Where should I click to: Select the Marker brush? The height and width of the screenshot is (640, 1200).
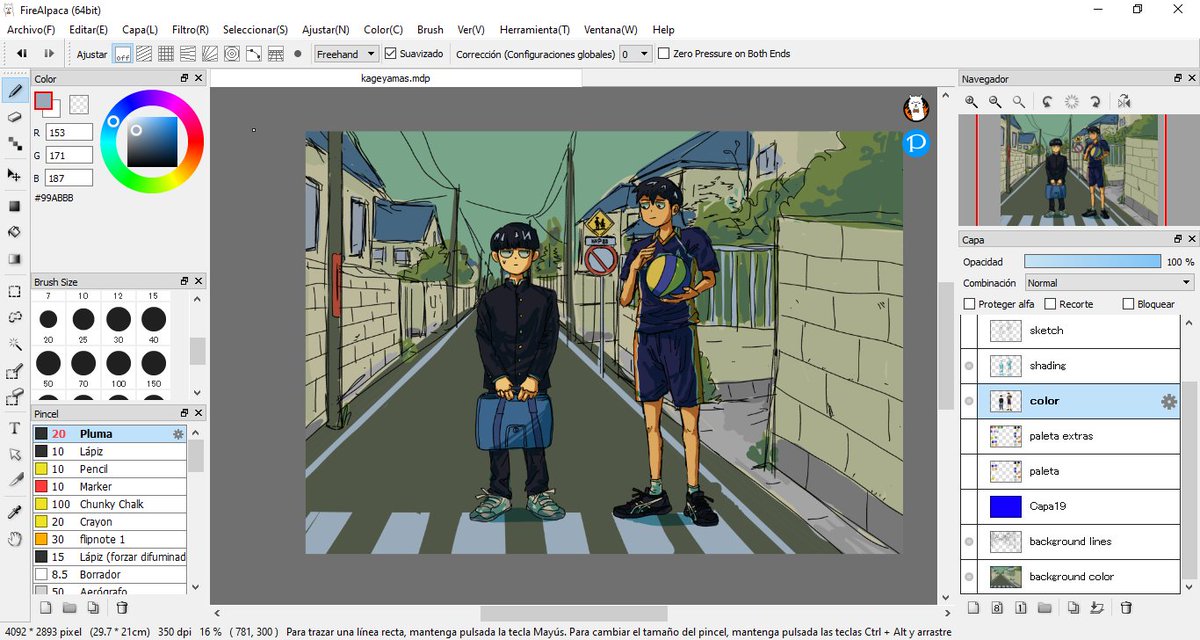click(109, 487)
